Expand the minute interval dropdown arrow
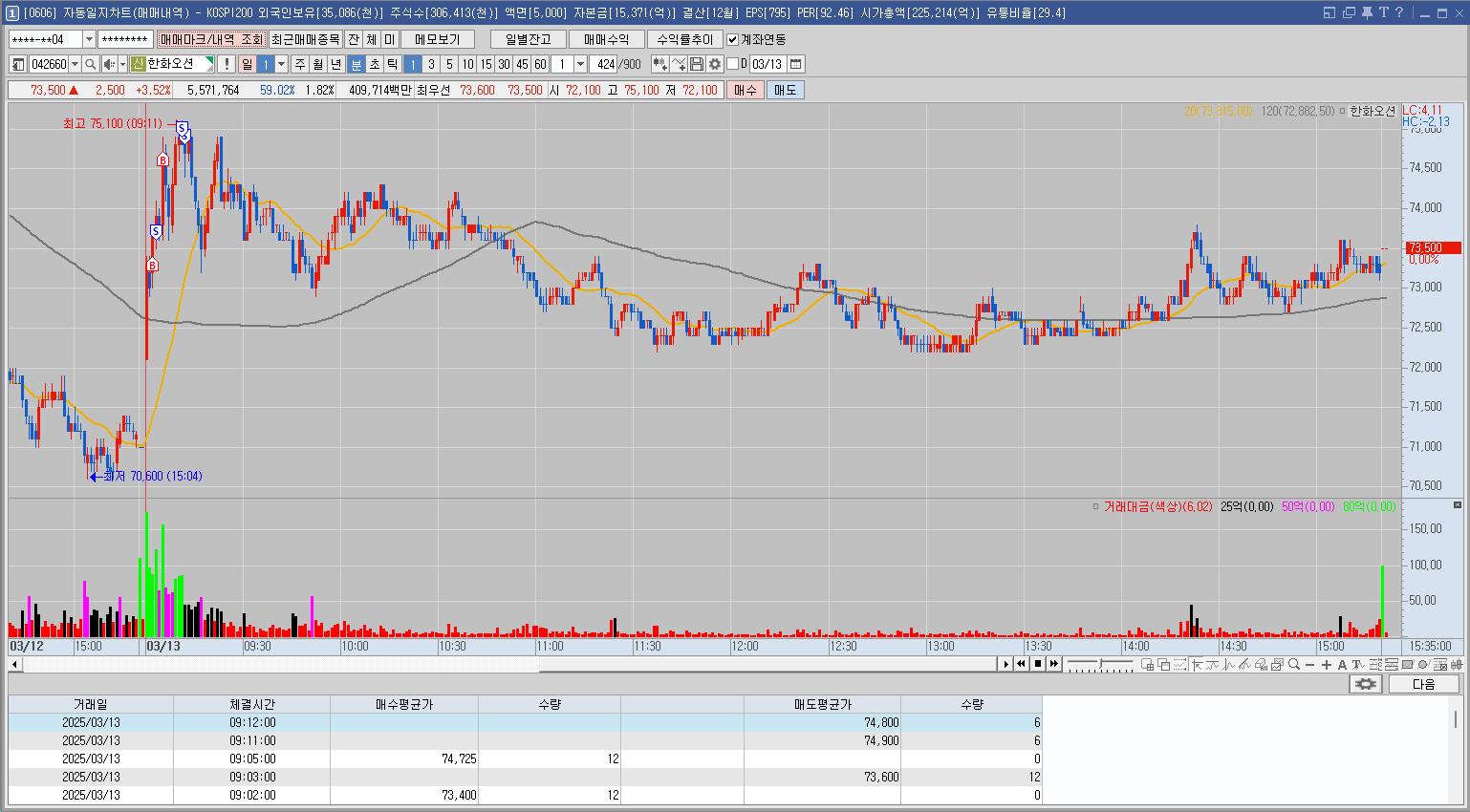This screenshot has width=1470, height=812. tap(580, 64)
